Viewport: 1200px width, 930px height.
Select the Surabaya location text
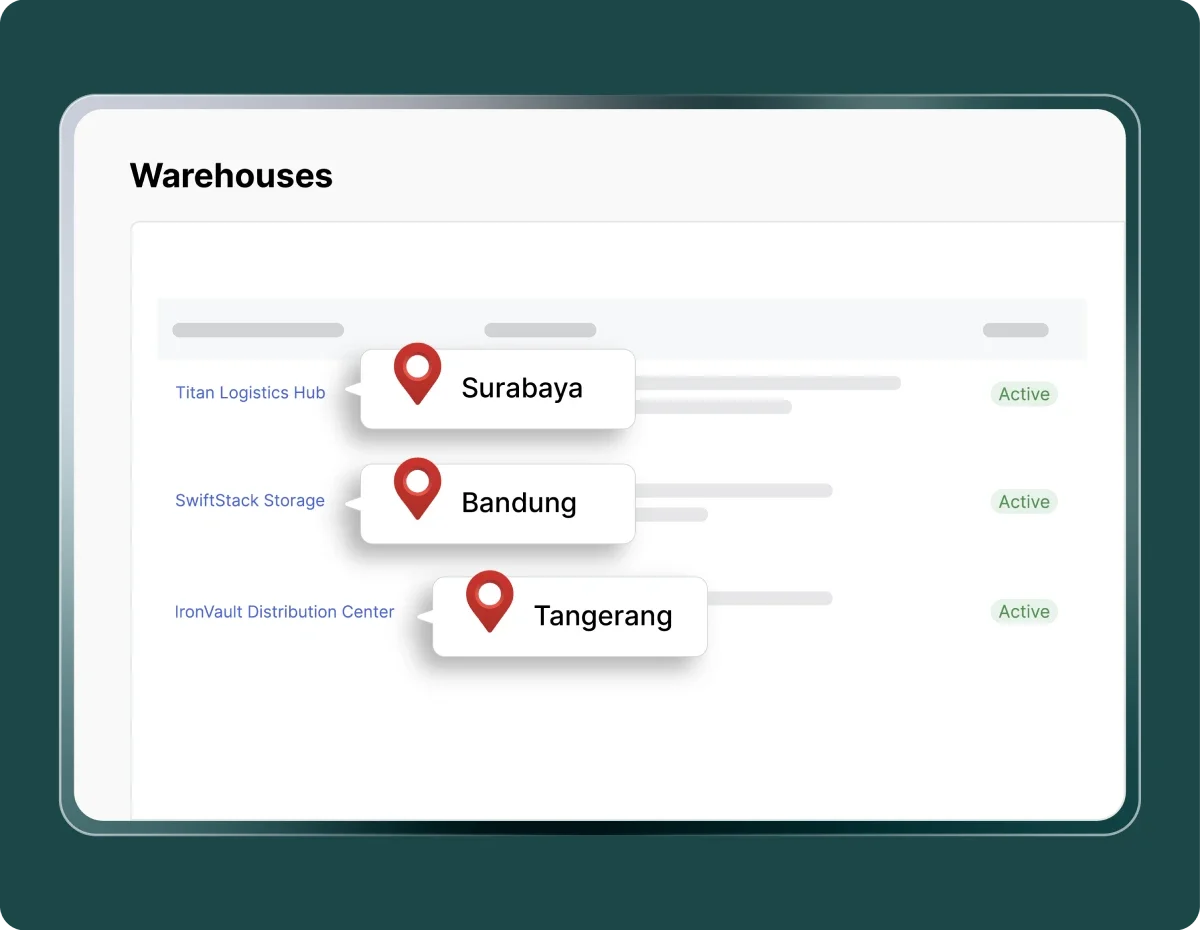[x=521, y=388]
